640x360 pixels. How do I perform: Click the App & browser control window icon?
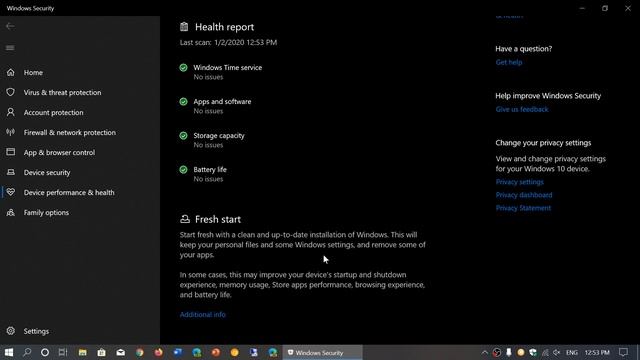point(11,152)
